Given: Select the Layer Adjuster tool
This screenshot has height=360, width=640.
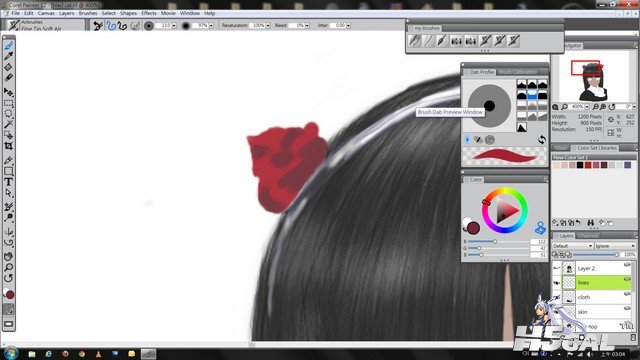Looking at the screenshot, I should click(x=9, y=92).
